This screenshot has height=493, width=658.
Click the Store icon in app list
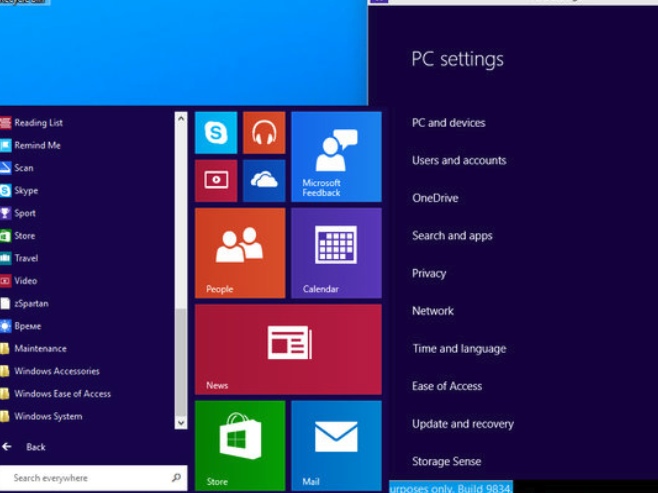click(x=5, y=236)
